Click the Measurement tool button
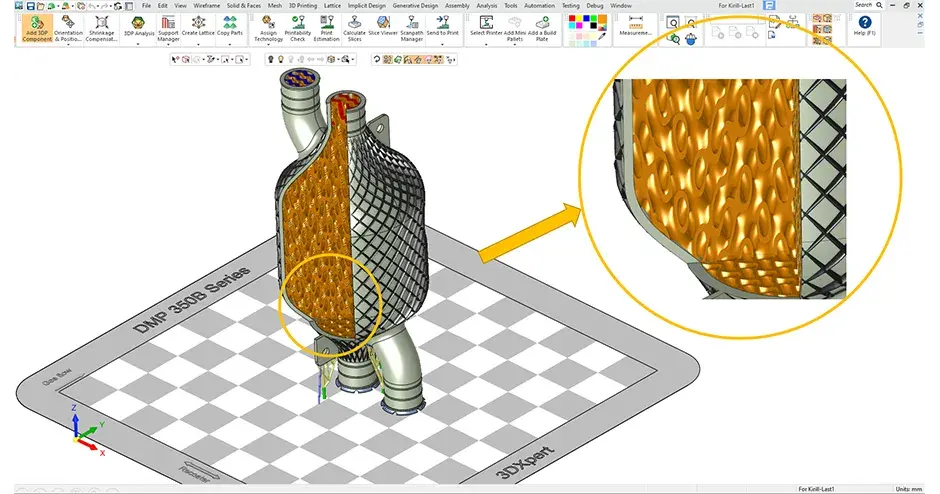 tap(636, 27)
